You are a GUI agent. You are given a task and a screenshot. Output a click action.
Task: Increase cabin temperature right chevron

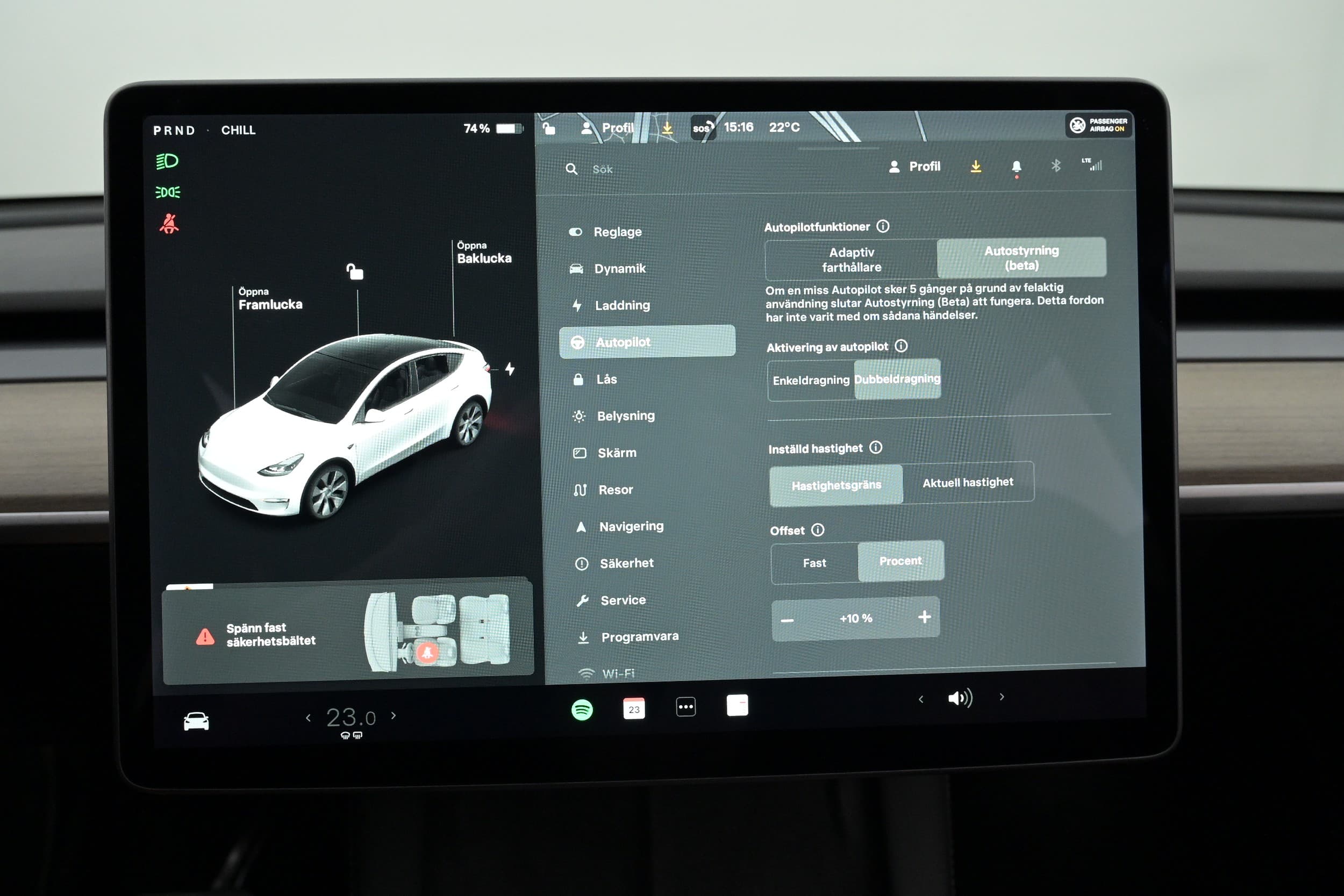393,715
